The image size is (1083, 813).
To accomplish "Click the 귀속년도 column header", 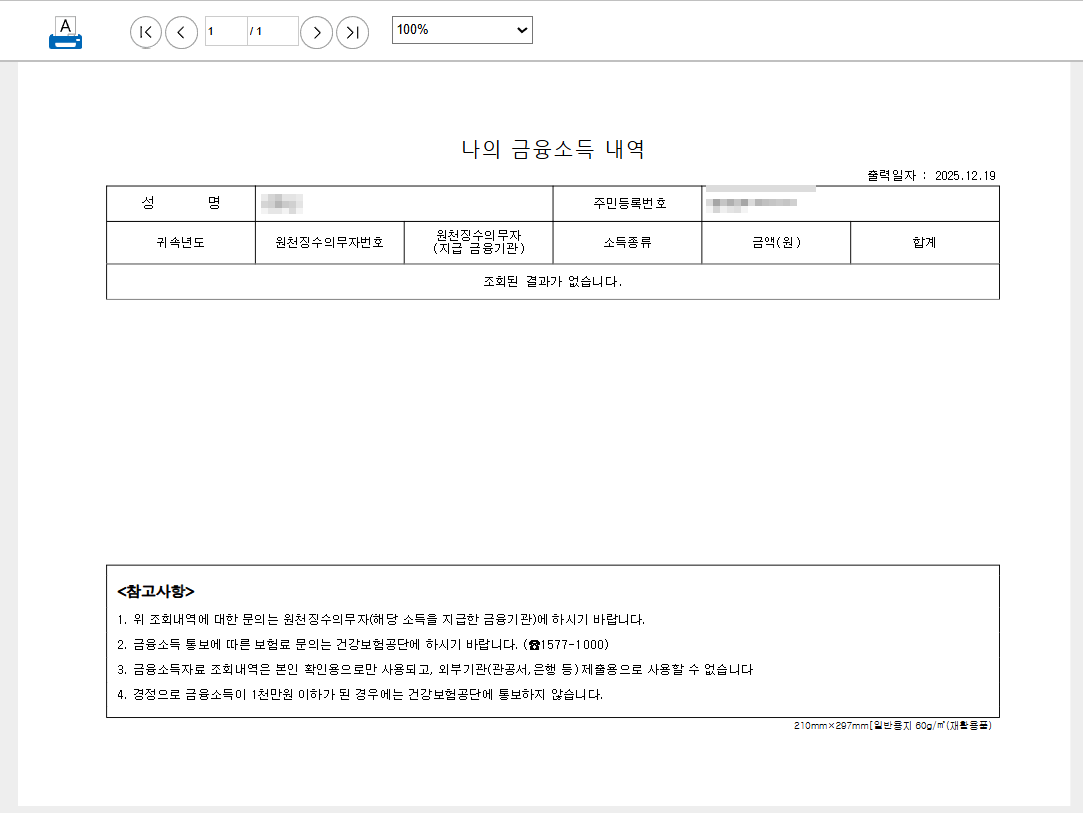I will click(x=180, y=242).
